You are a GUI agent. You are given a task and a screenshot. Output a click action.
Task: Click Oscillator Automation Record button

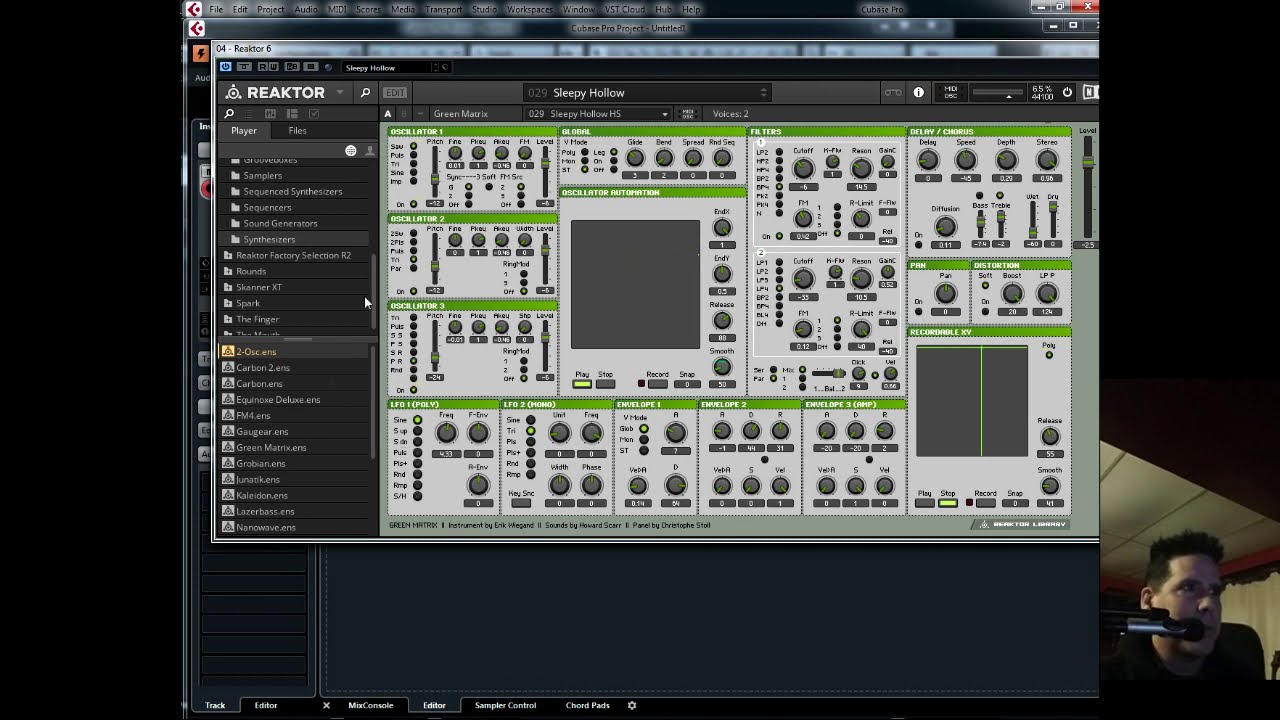657,384
